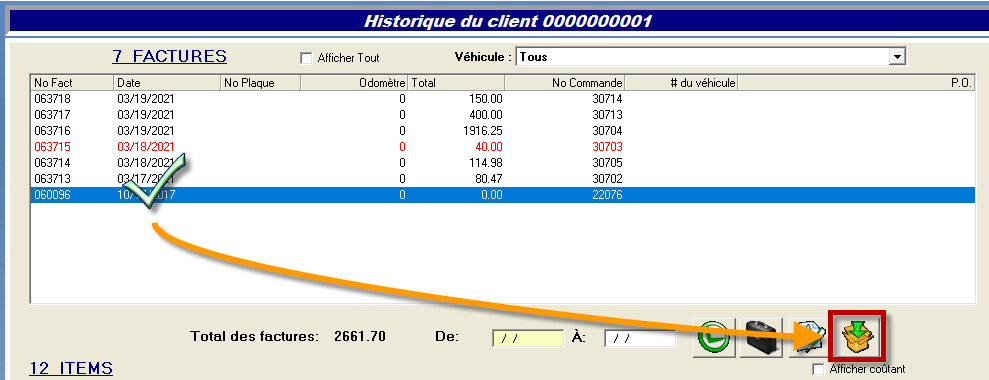
Task: Enable the Afficher Tout checkbox
Action: [x=307, y=58]
